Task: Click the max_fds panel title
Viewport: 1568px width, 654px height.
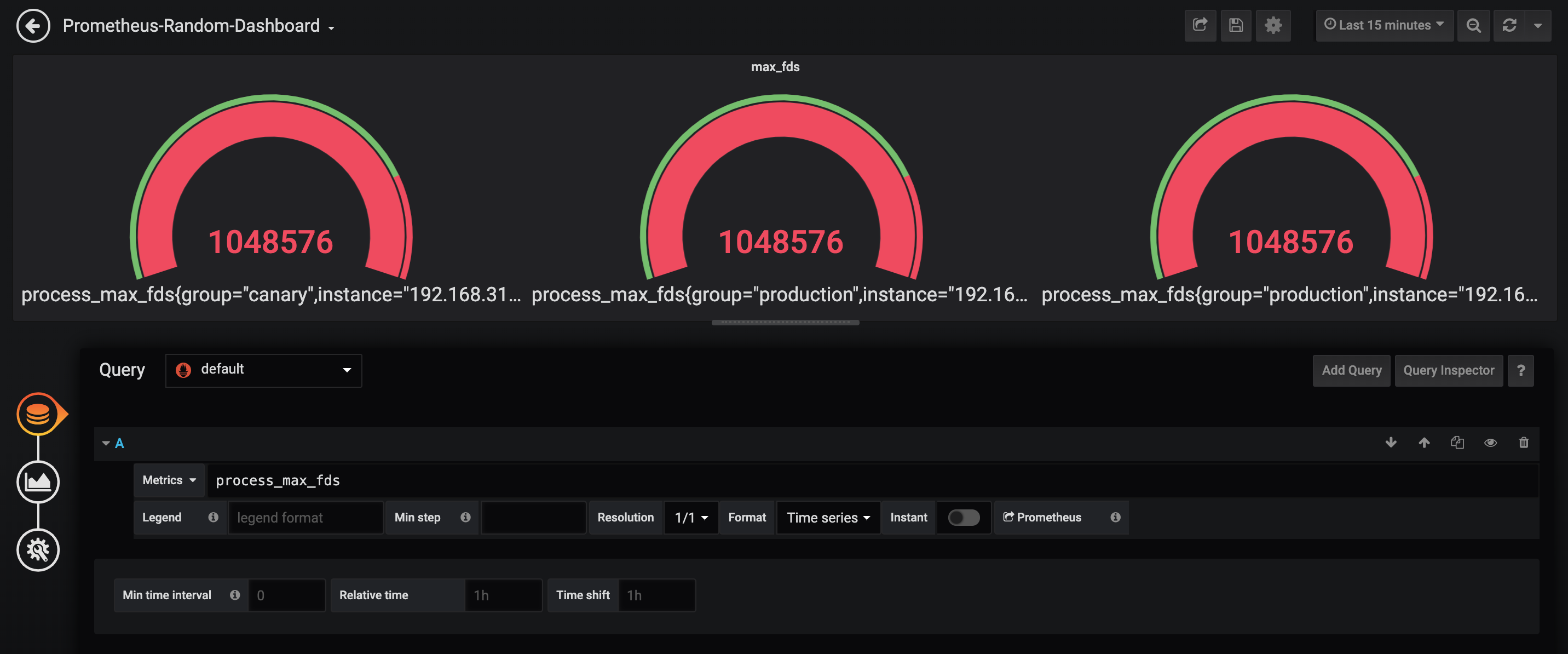Action: pyautogui.click(x=775, y=67)
